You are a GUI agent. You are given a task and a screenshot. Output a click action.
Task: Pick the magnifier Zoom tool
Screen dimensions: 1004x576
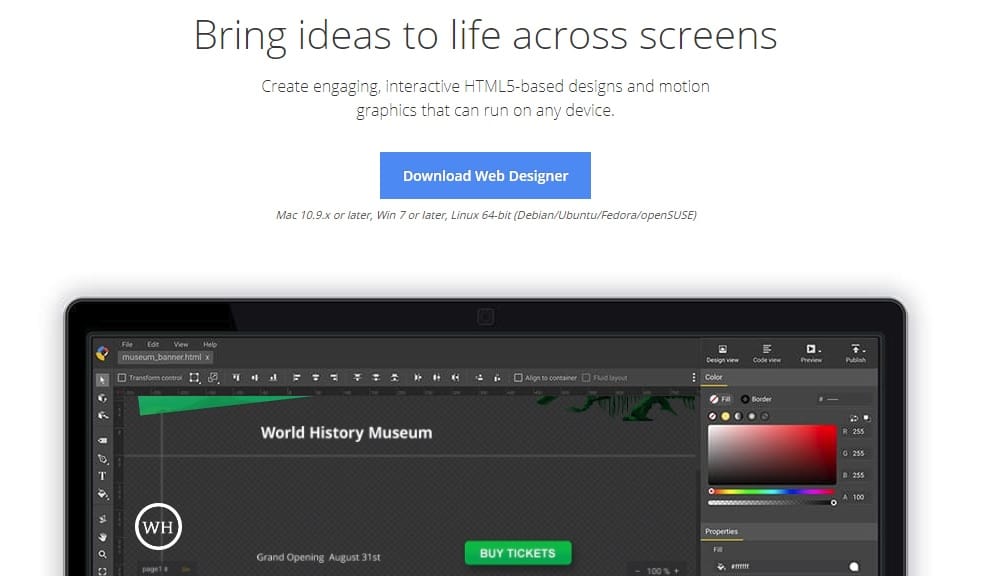click(102, 554)
